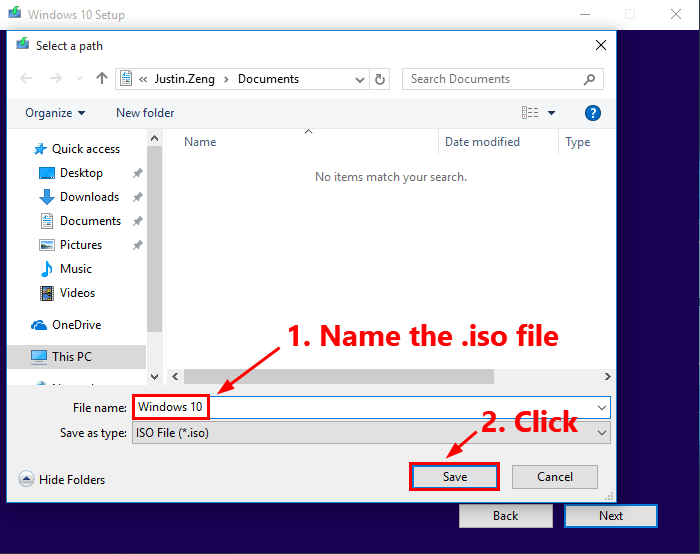The height and width of the screenshot is (554, 700).
Task: Select OneDrive in navigation pane
Action: tap(66, 325)
